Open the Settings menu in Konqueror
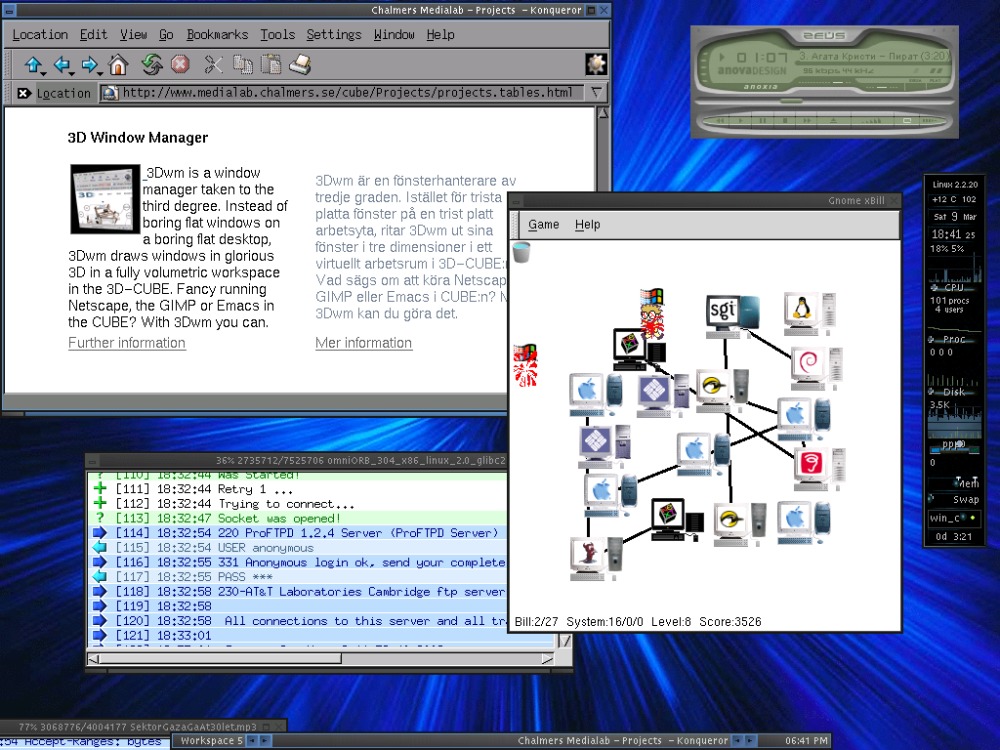This screenshot has height=750, width=1000. 334,34
